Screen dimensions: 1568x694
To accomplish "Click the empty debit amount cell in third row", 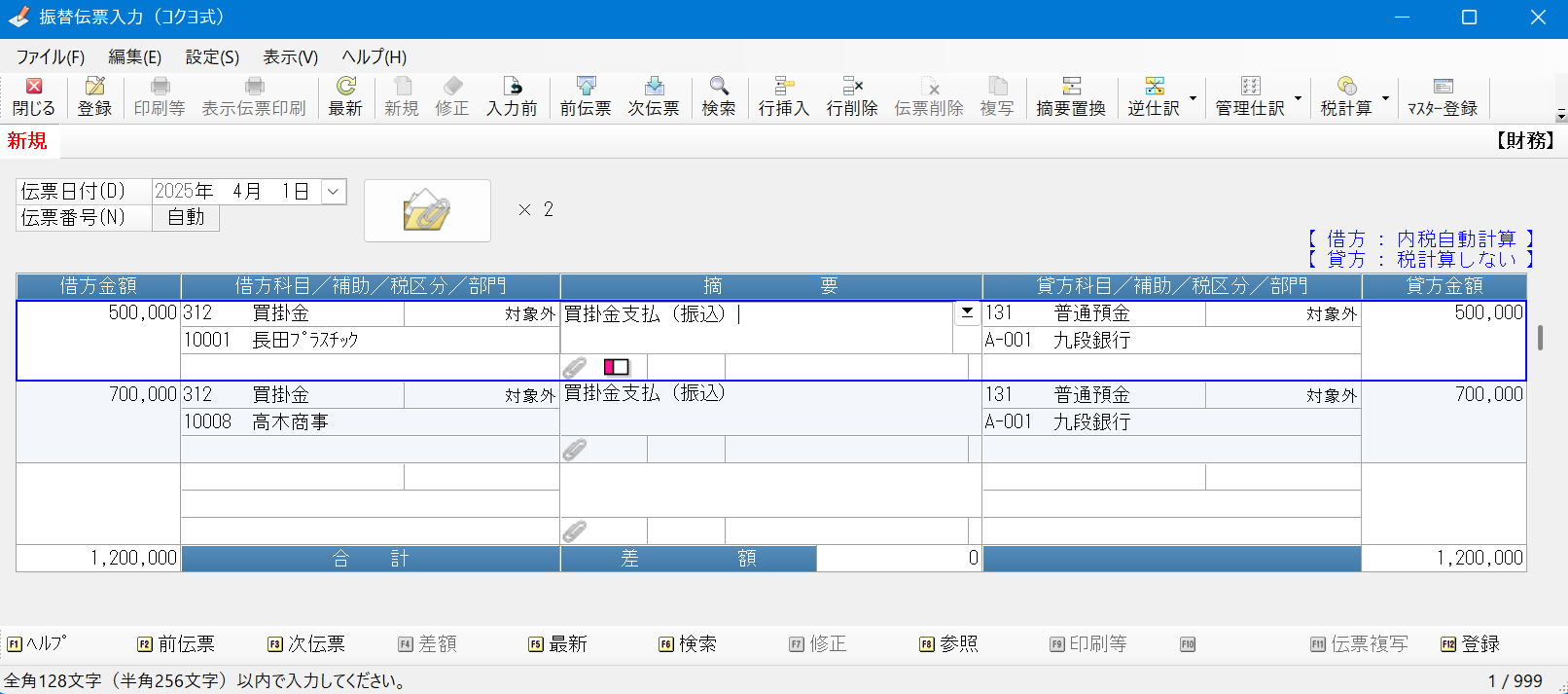I will tap(98, 503).
